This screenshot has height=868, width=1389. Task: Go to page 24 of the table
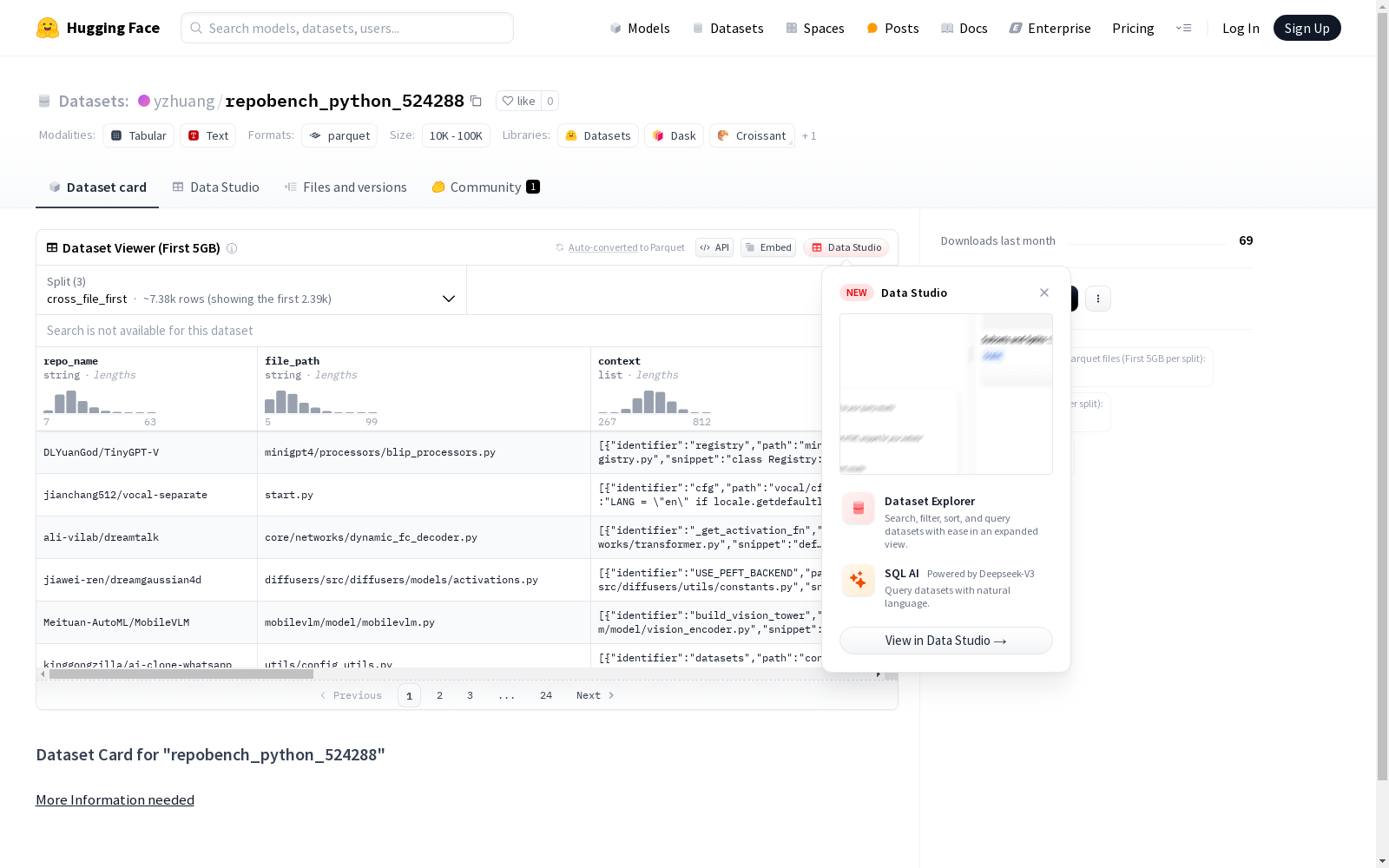(546, 695)
